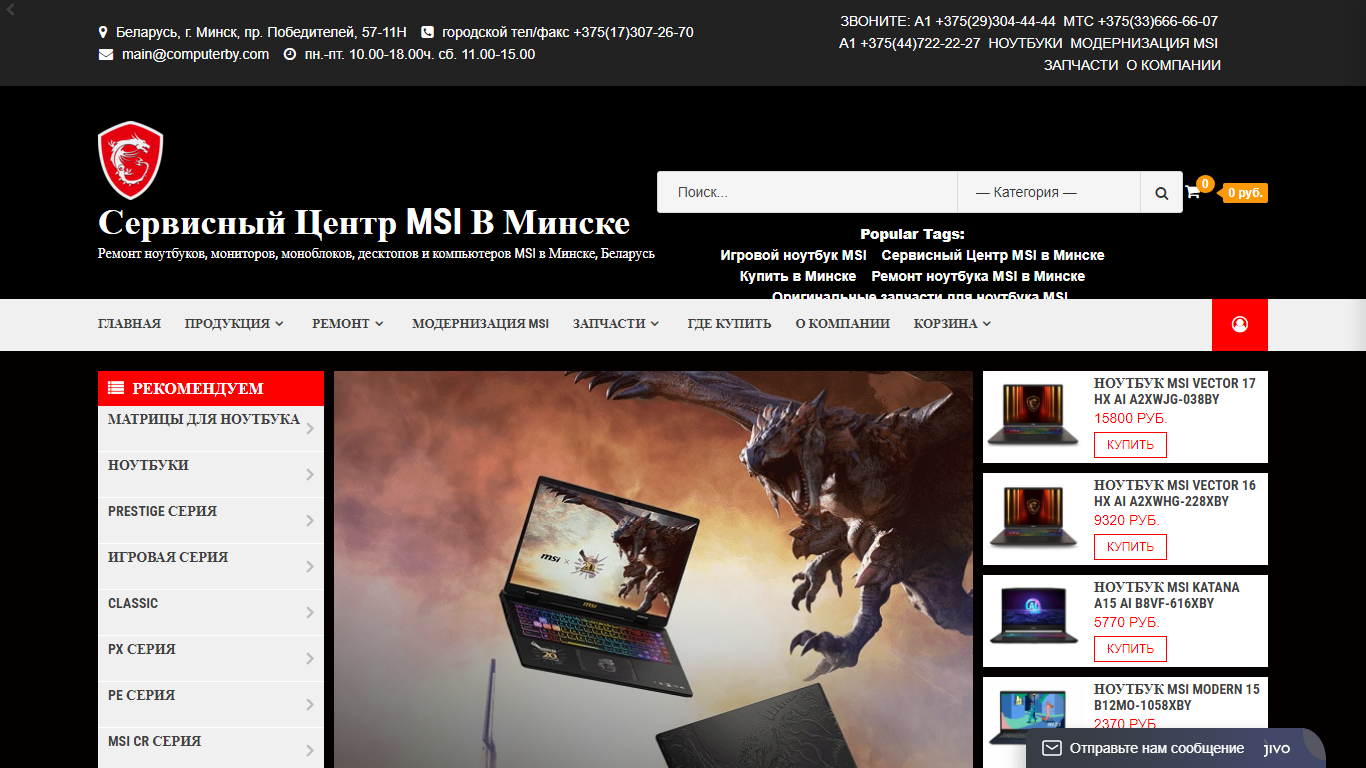
Task: Open О КОМПАНИИ link in top header
Action: point(1173,65)
